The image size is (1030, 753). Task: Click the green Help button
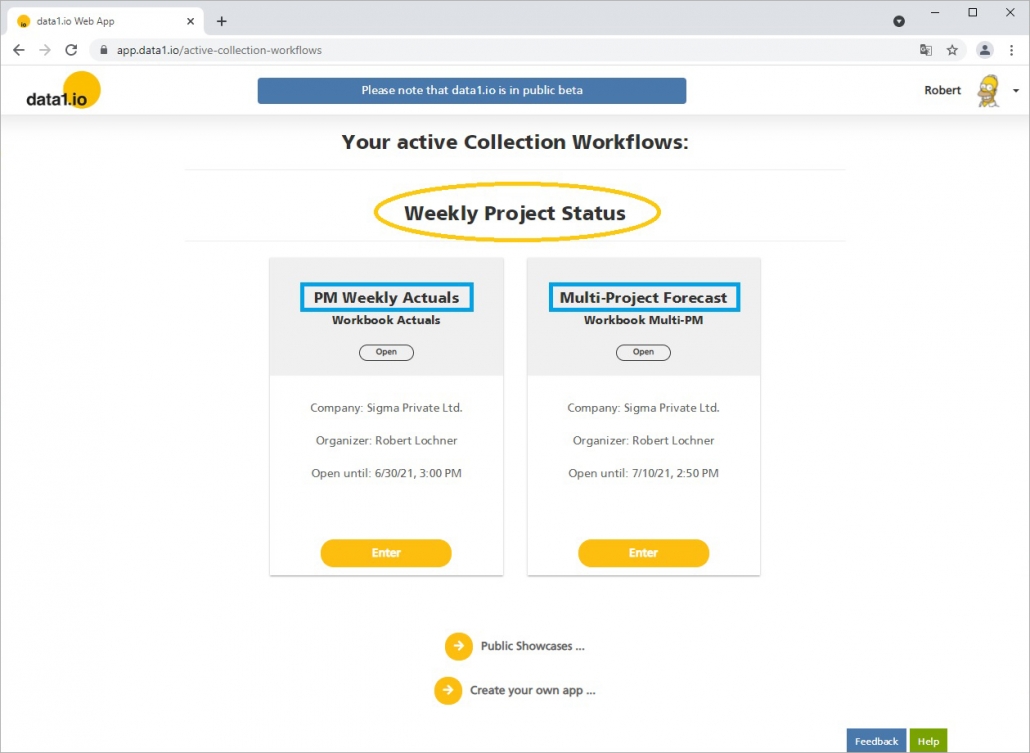928,740
